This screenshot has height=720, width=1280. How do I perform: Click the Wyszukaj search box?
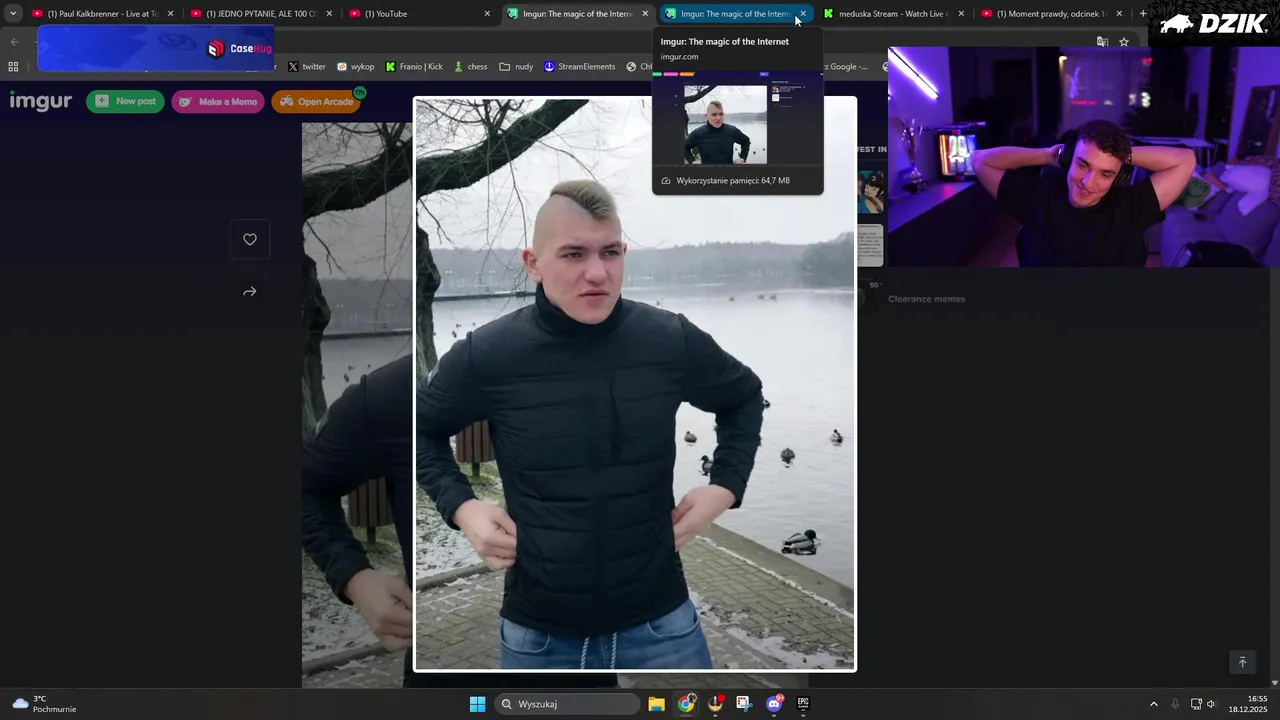[x=569, y=704]
